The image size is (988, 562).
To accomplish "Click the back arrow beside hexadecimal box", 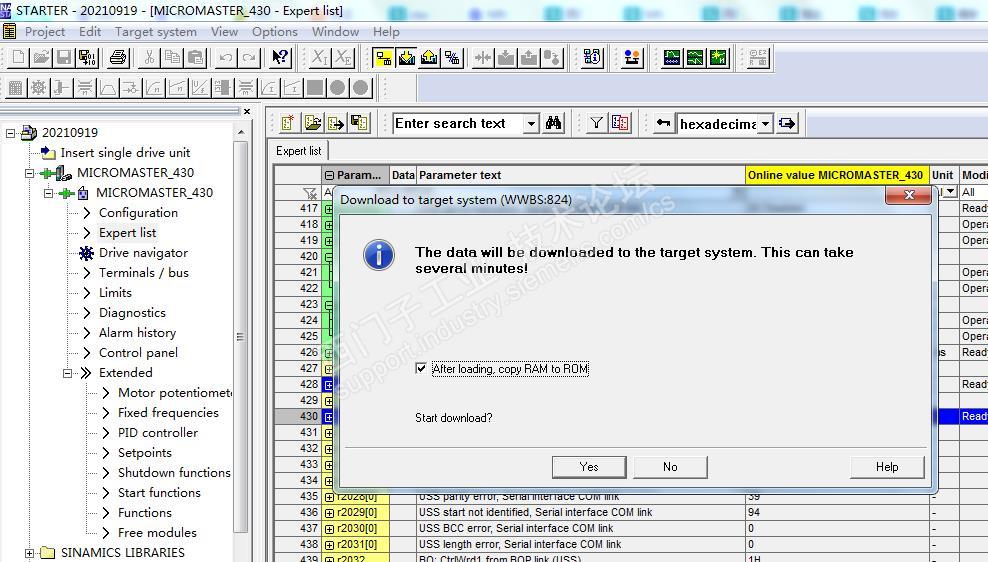I will click(x=663, y=123).
